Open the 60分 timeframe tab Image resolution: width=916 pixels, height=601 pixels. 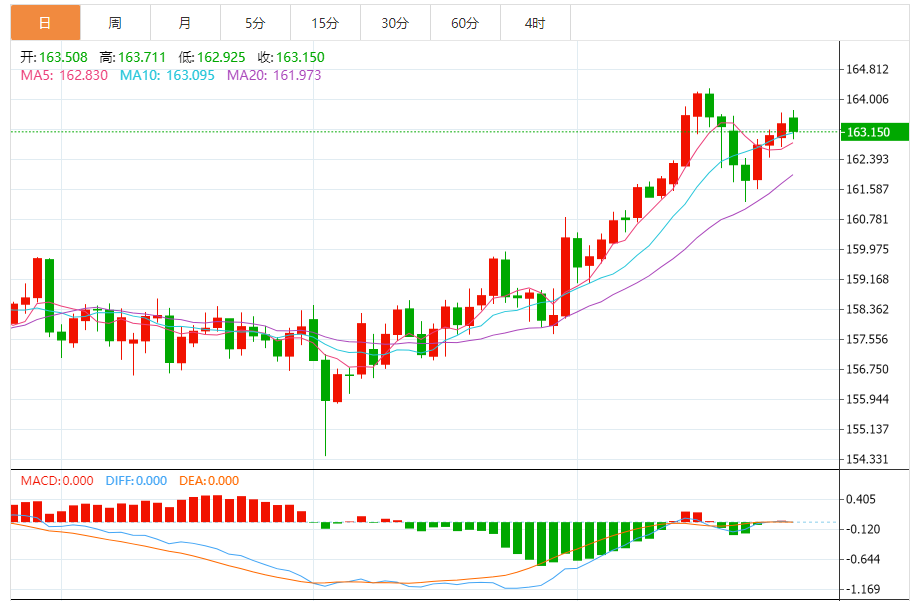pyautogui.click(x=466, y=23)
